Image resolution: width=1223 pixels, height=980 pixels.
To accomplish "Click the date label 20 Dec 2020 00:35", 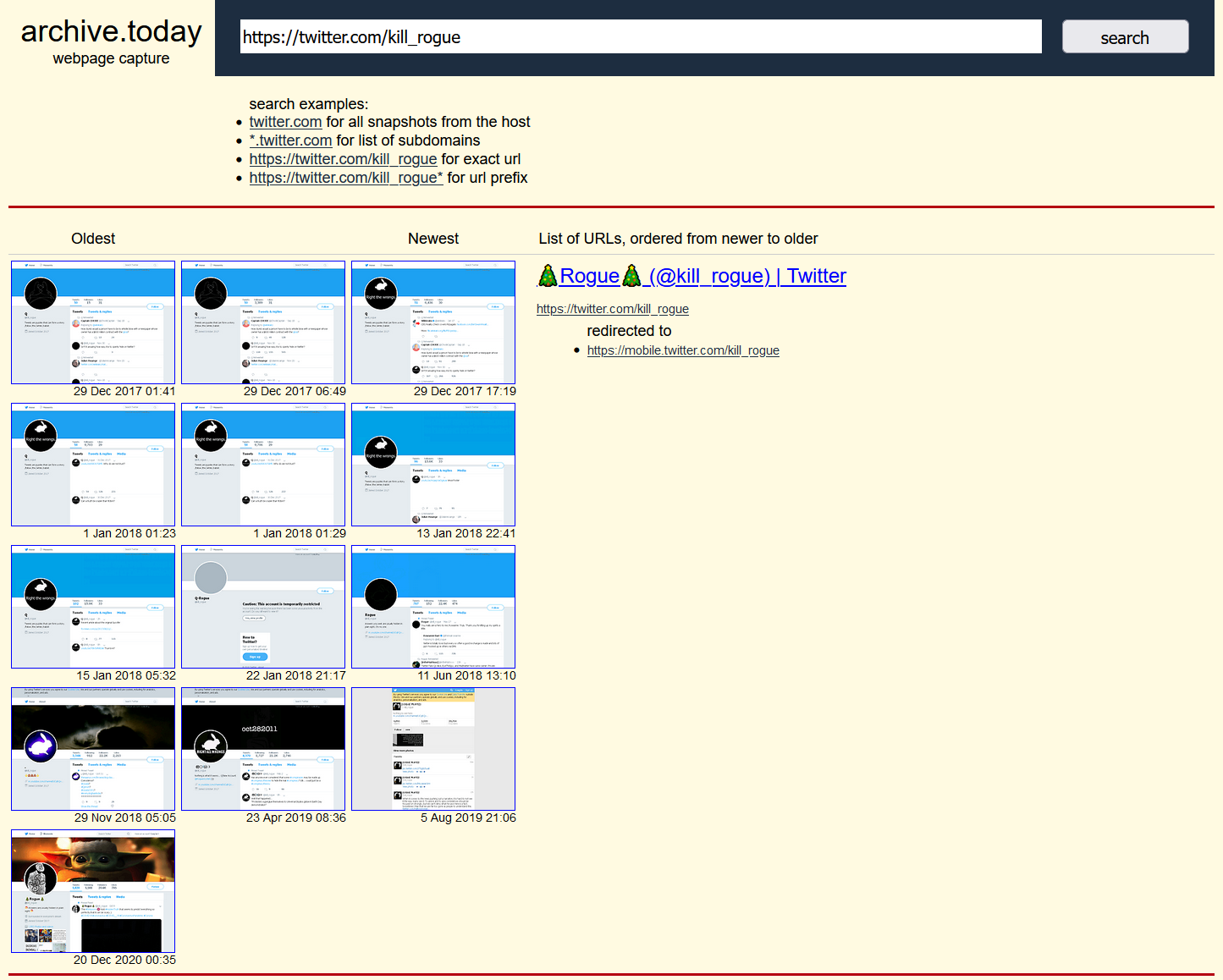I will pyautogui.click(x=124, y=960).
